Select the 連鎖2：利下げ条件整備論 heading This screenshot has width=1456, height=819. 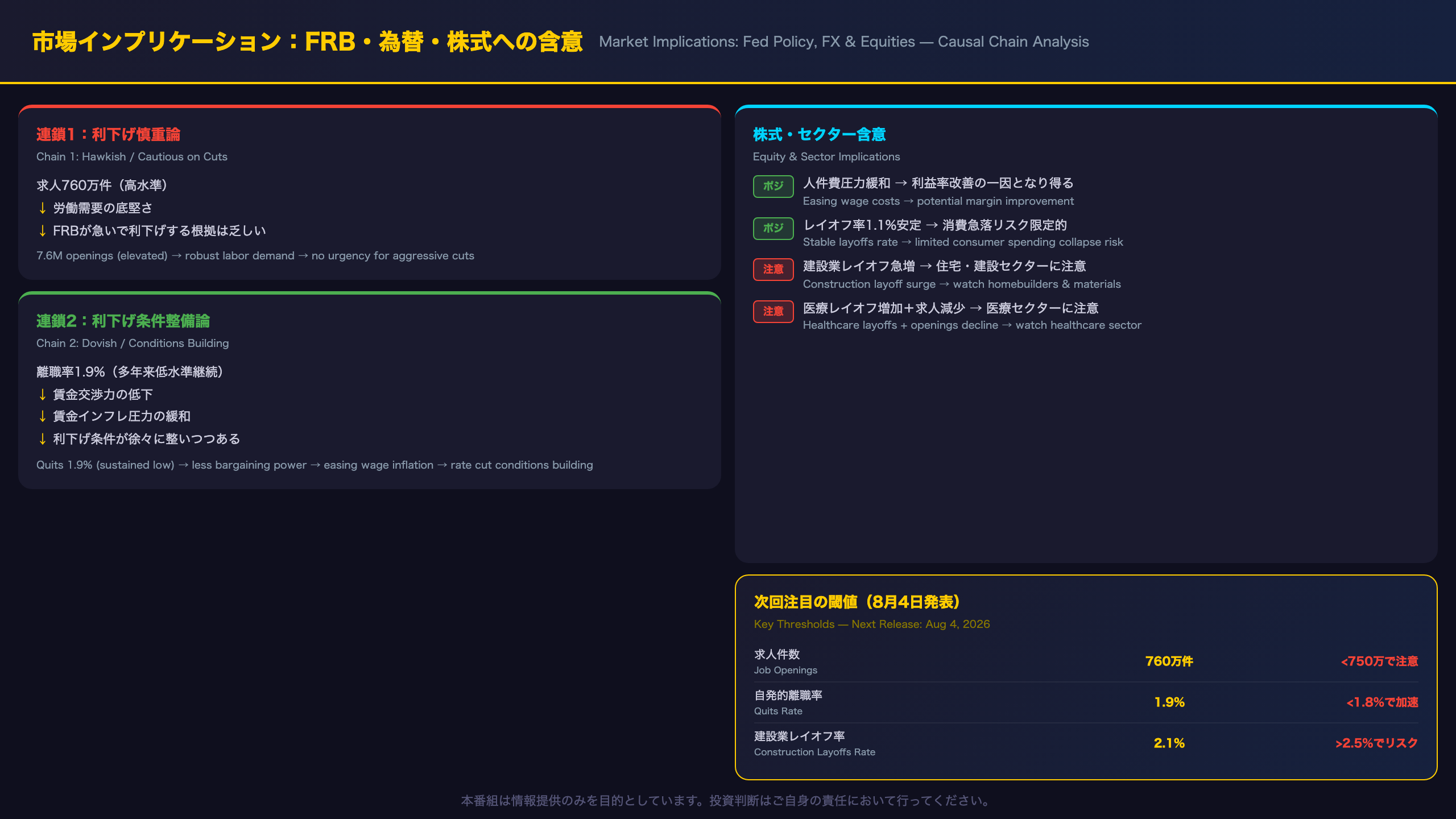point(123,321)
